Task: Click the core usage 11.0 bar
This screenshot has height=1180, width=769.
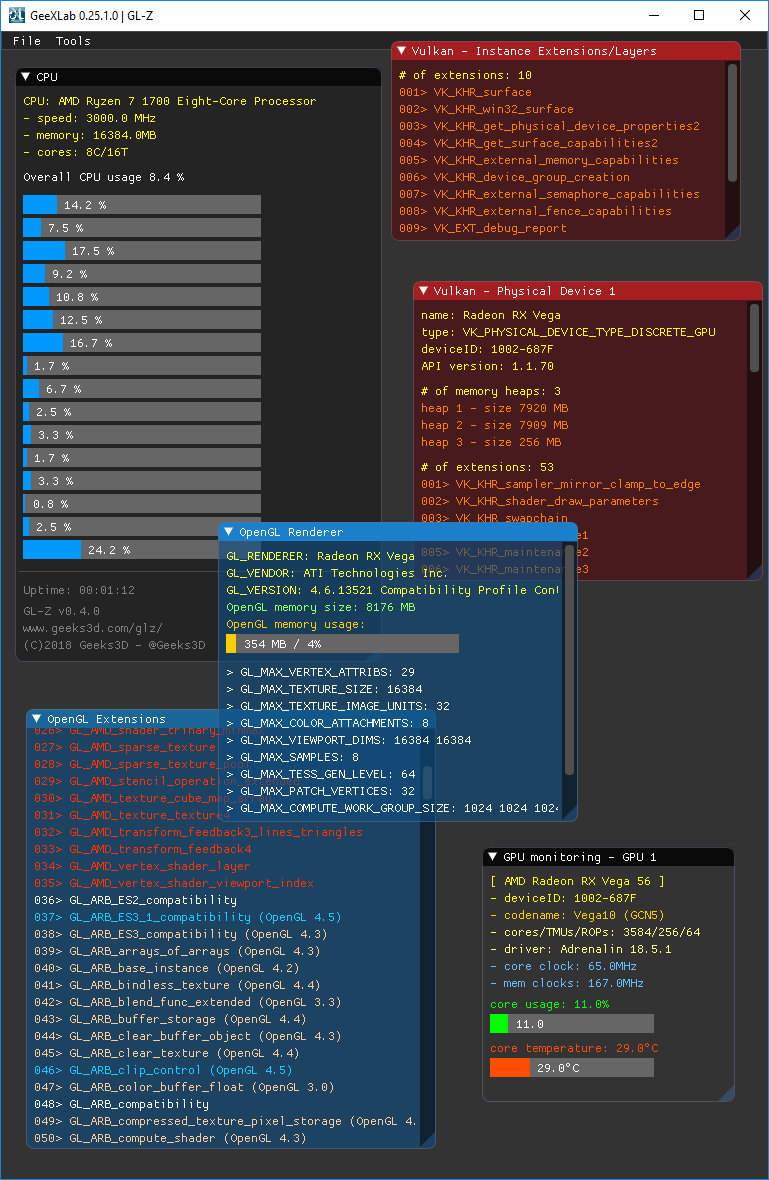Action: tap(572, 1024)
